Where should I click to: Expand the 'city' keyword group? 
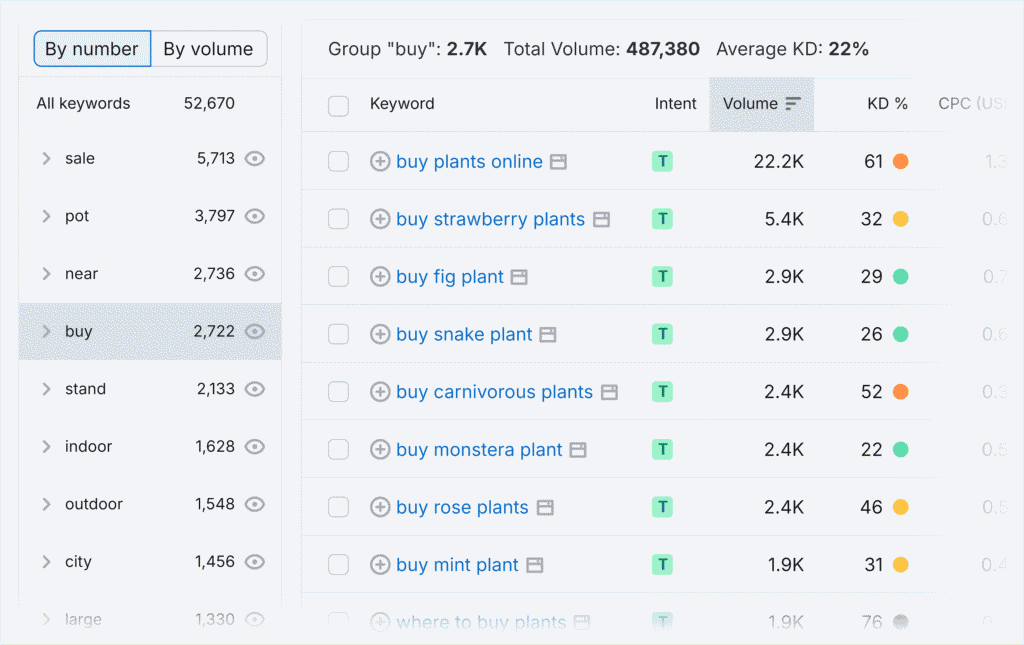46,561
